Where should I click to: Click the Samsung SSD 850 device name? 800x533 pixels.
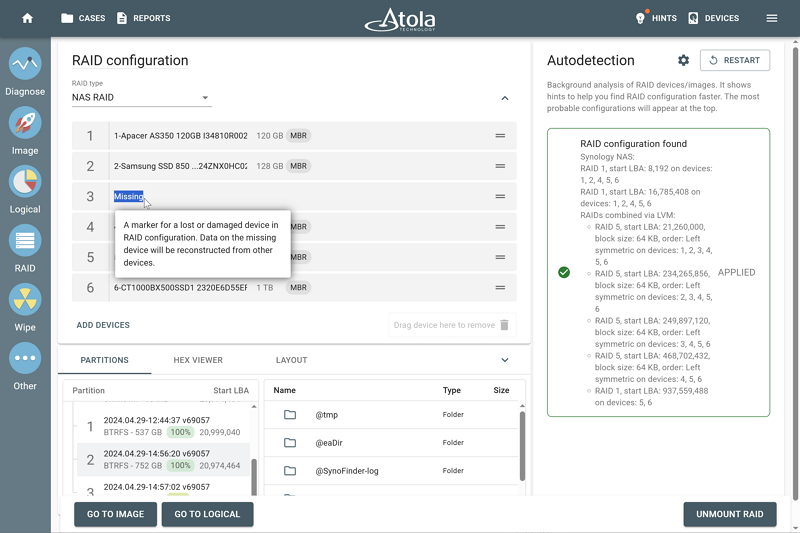point(181,166)
